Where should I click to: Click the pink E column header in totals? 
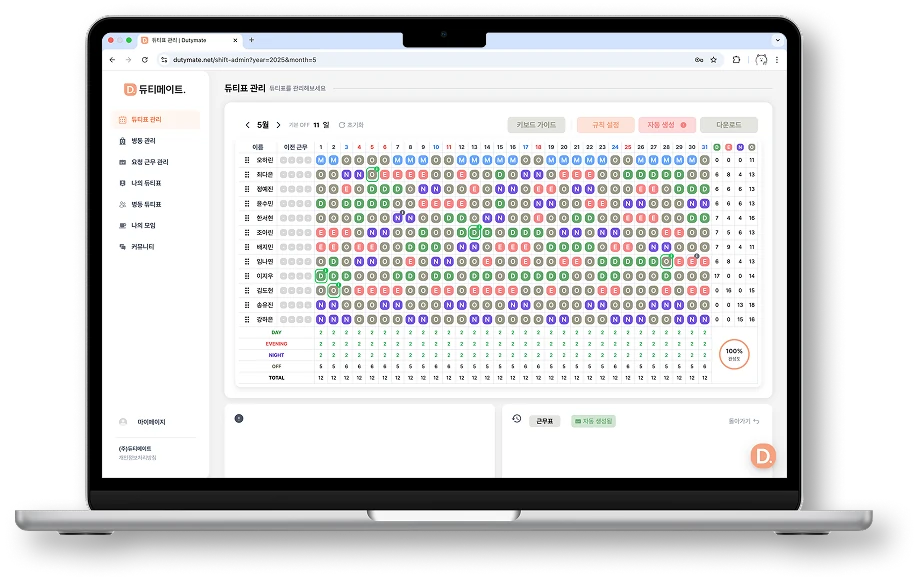[728, 147]
